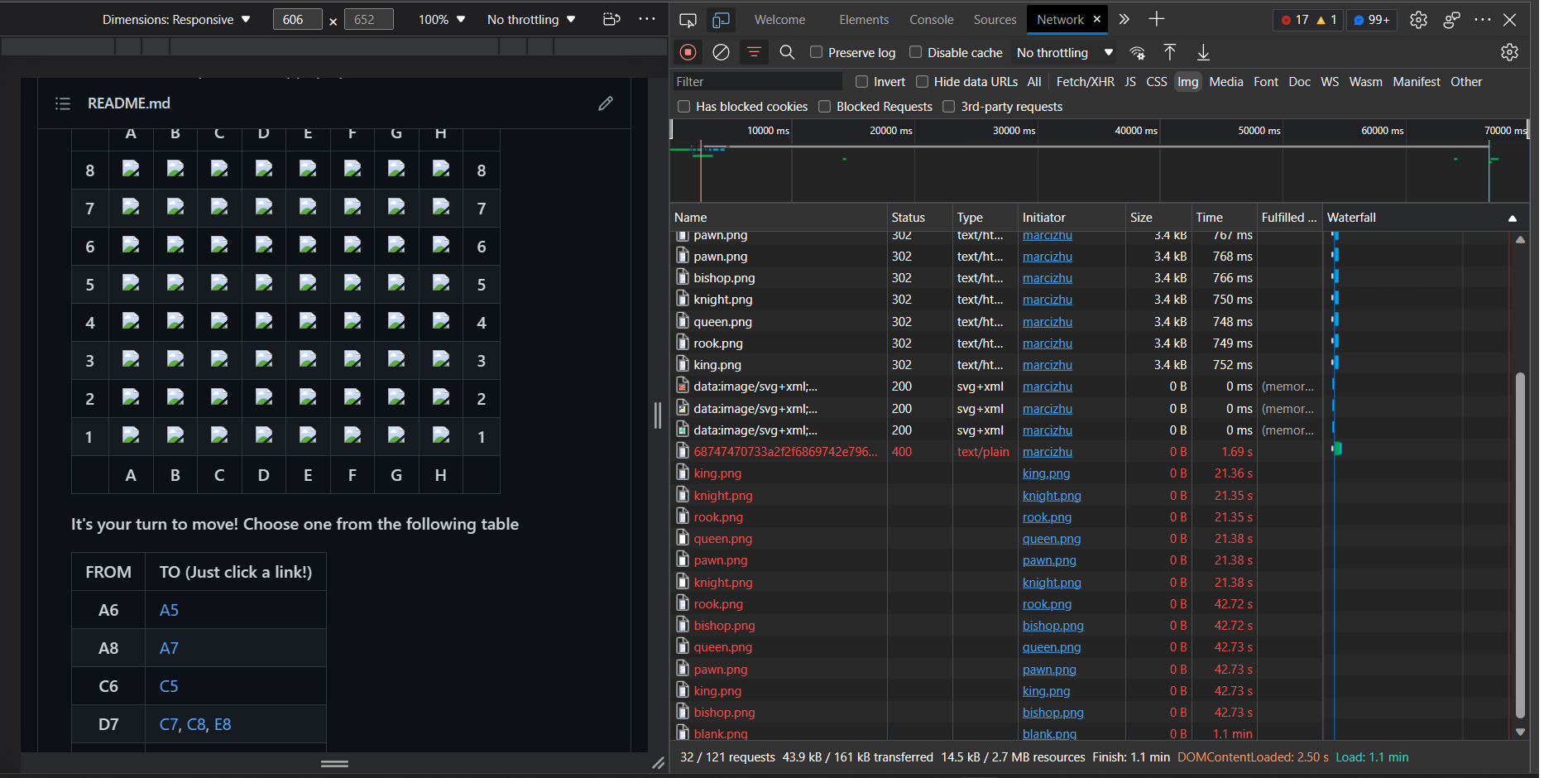Viewport: 1568px width, 778px height.
Task: Click the send feedback person icon
Action: 1451,20
